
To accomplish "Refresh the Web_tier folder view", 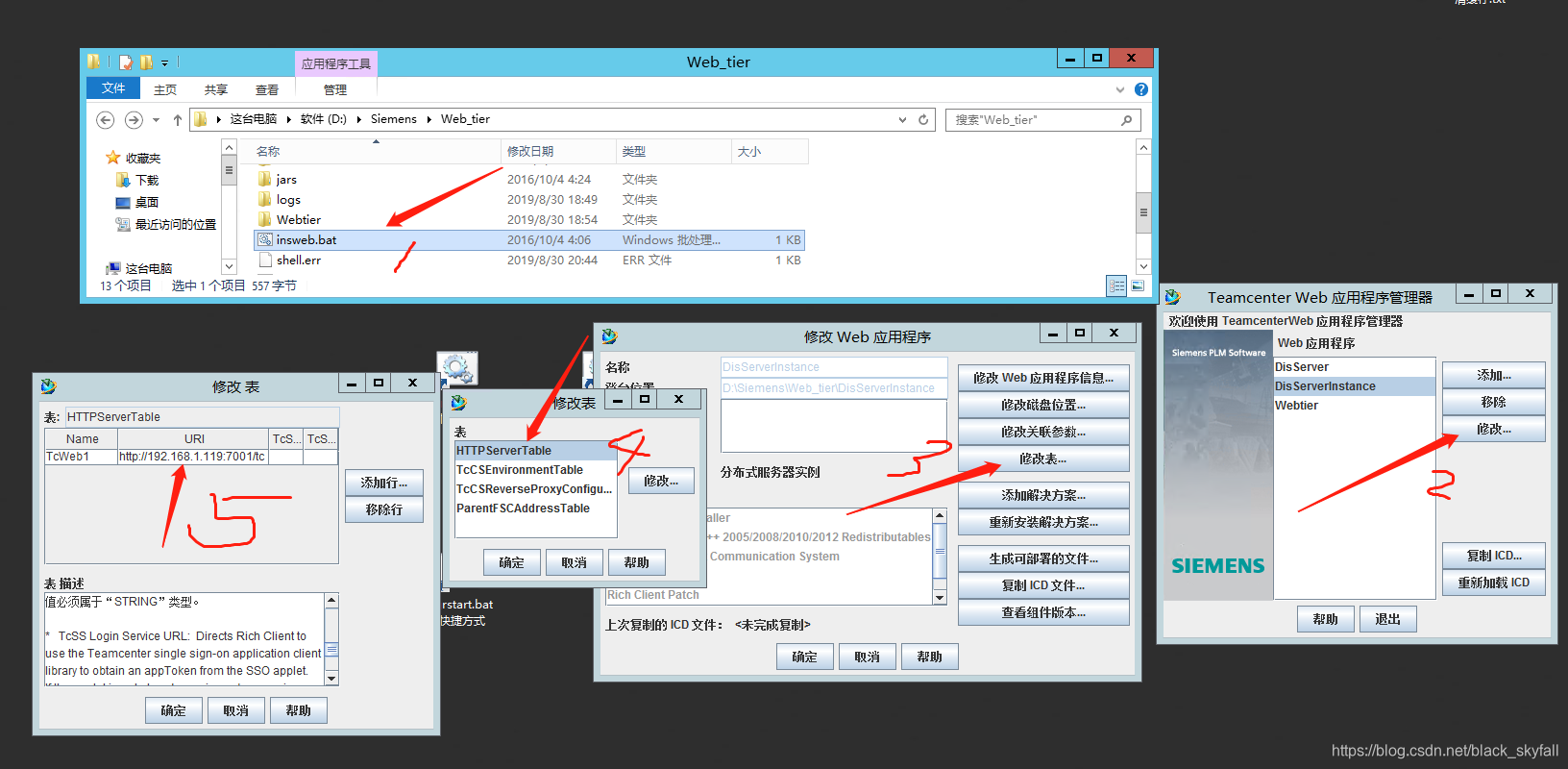I will point(923,120).
